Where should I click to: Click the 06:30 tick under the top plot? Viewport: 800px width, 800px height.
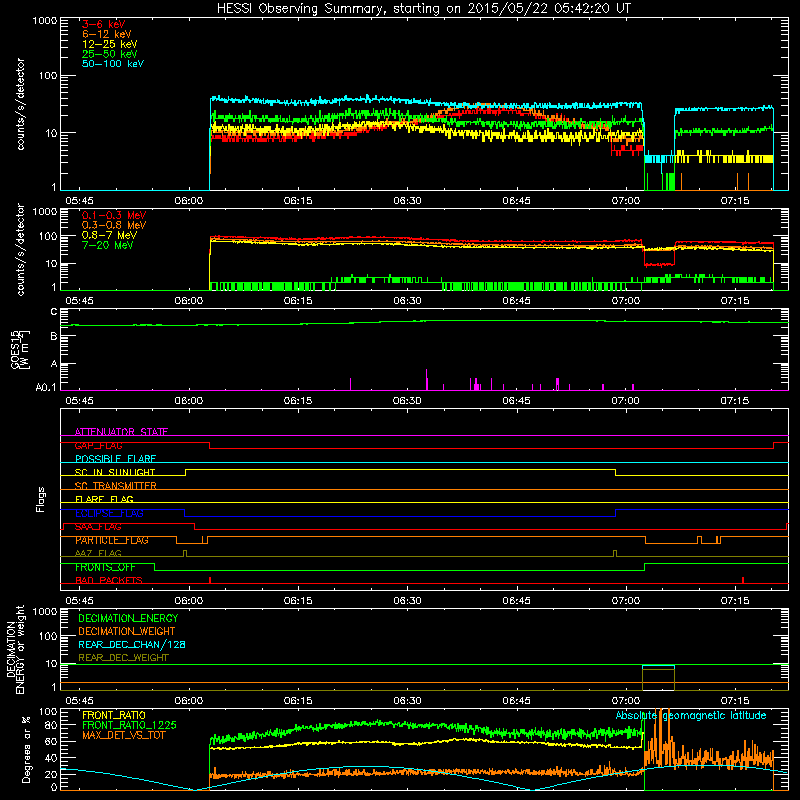[407, 201]
